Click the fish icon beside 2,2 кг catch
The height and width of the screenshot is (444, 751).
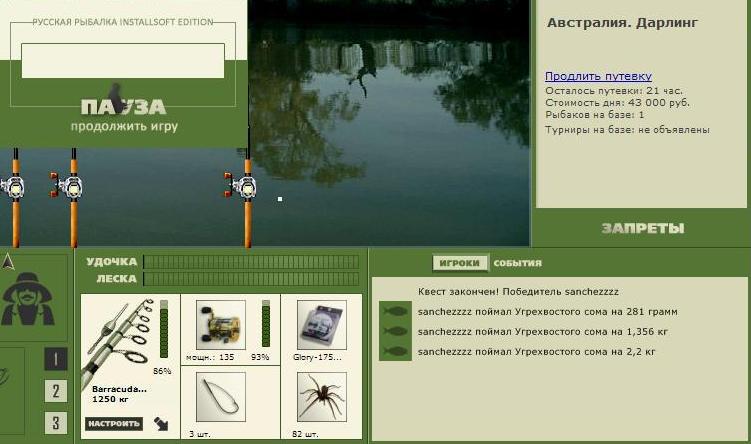click(x=396, y=351)
